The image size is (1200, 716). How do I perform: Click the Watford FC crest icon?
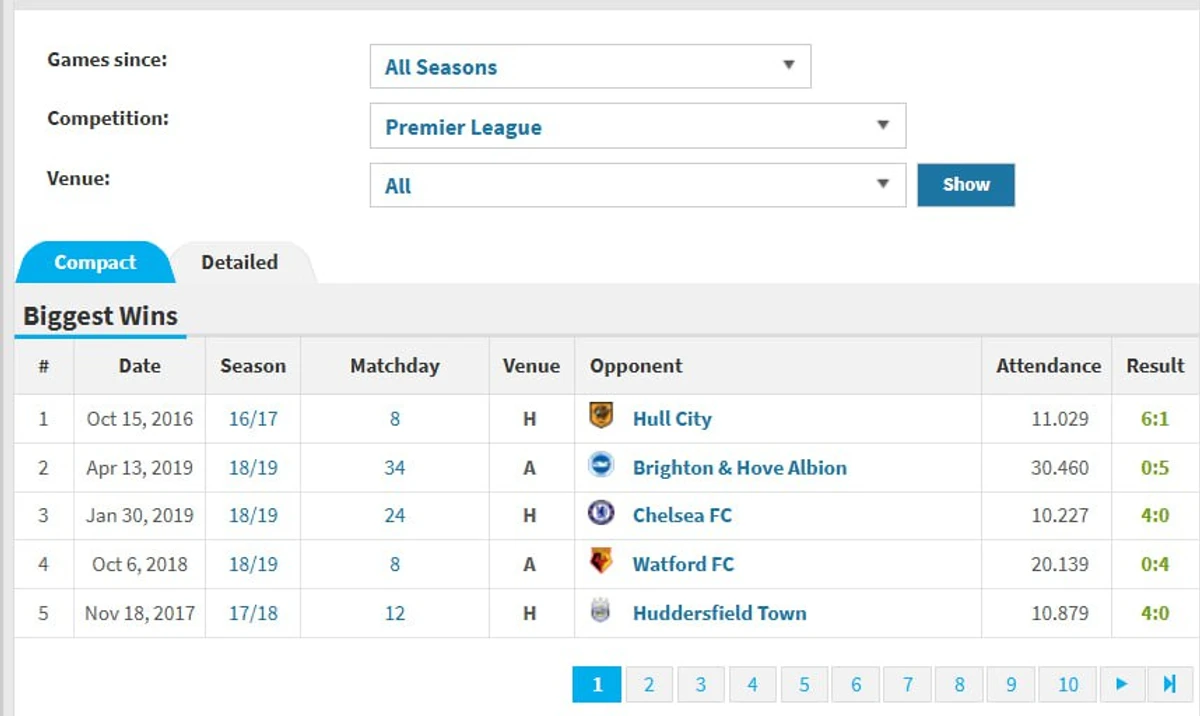(601, 563)
